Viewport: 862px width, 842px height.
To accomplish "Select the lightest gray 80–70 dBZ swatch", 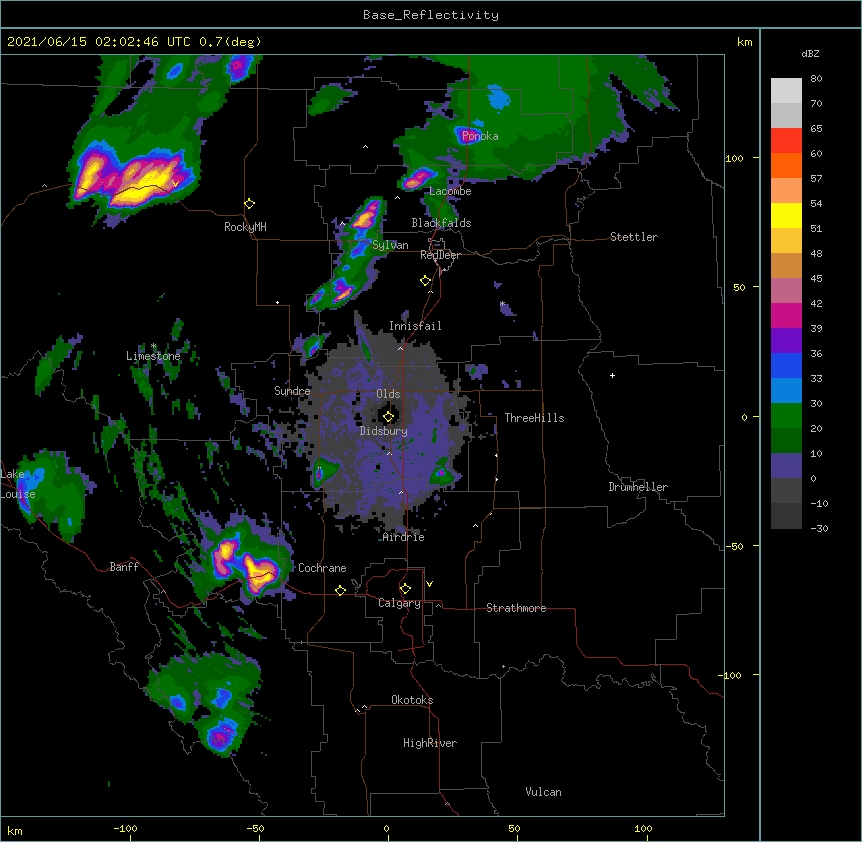I will 786,91.
